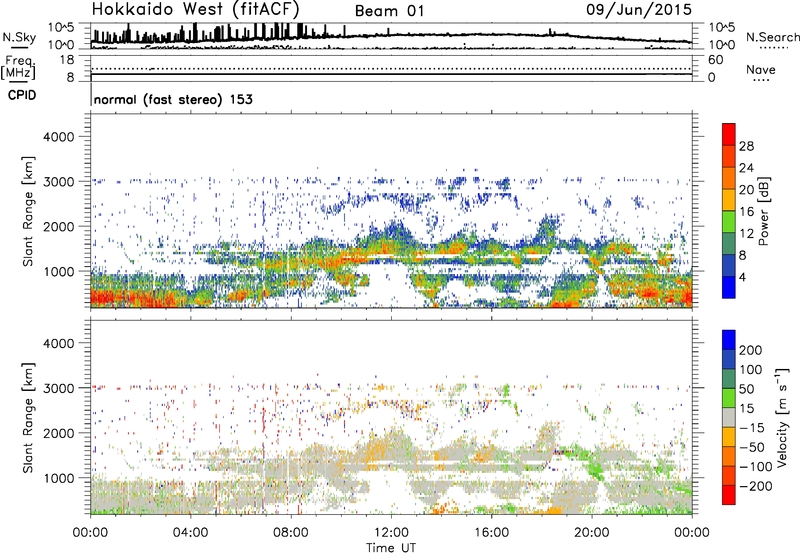The height and width of the screenshot is (554, 800).
Task: Click the "18" frequency tick label
Action: point(66,60)
